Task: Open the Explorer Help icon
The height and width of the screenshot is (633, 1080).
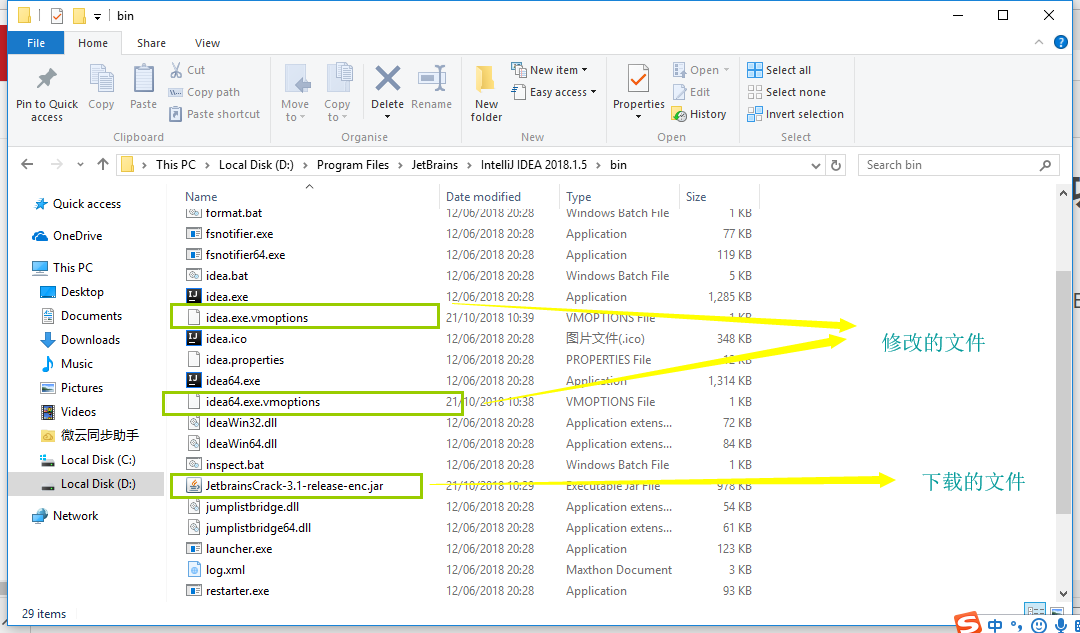Action: [1061, 43]
